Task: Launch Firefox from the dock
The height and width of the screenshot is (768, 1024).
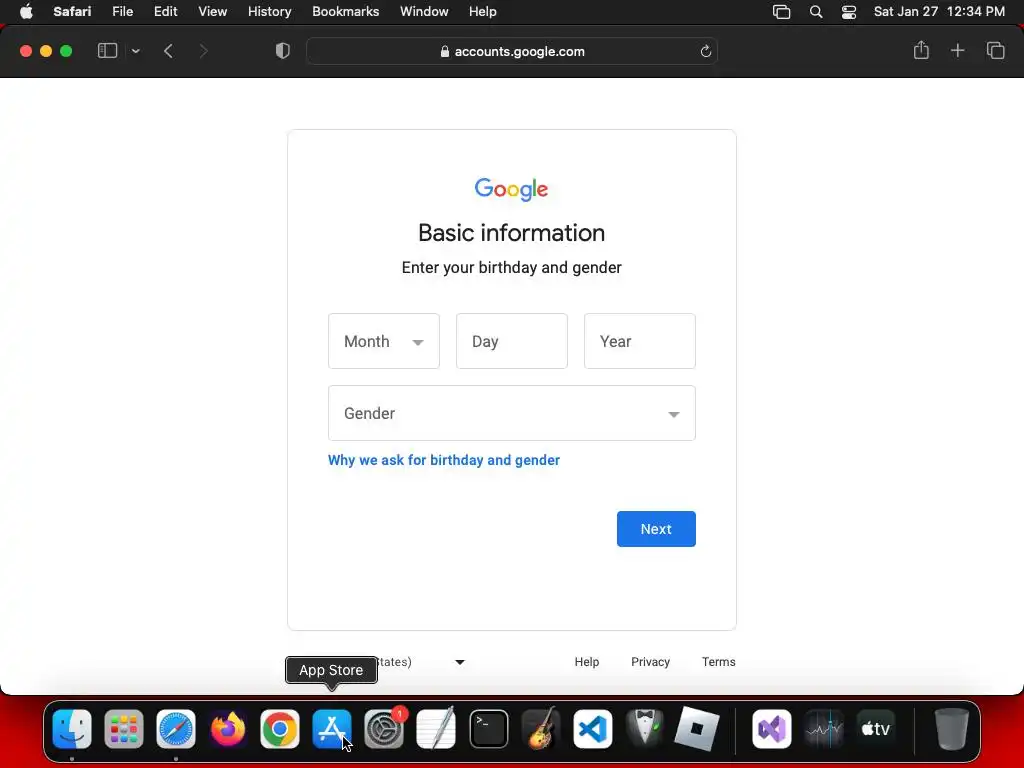Action: (228, 729)
